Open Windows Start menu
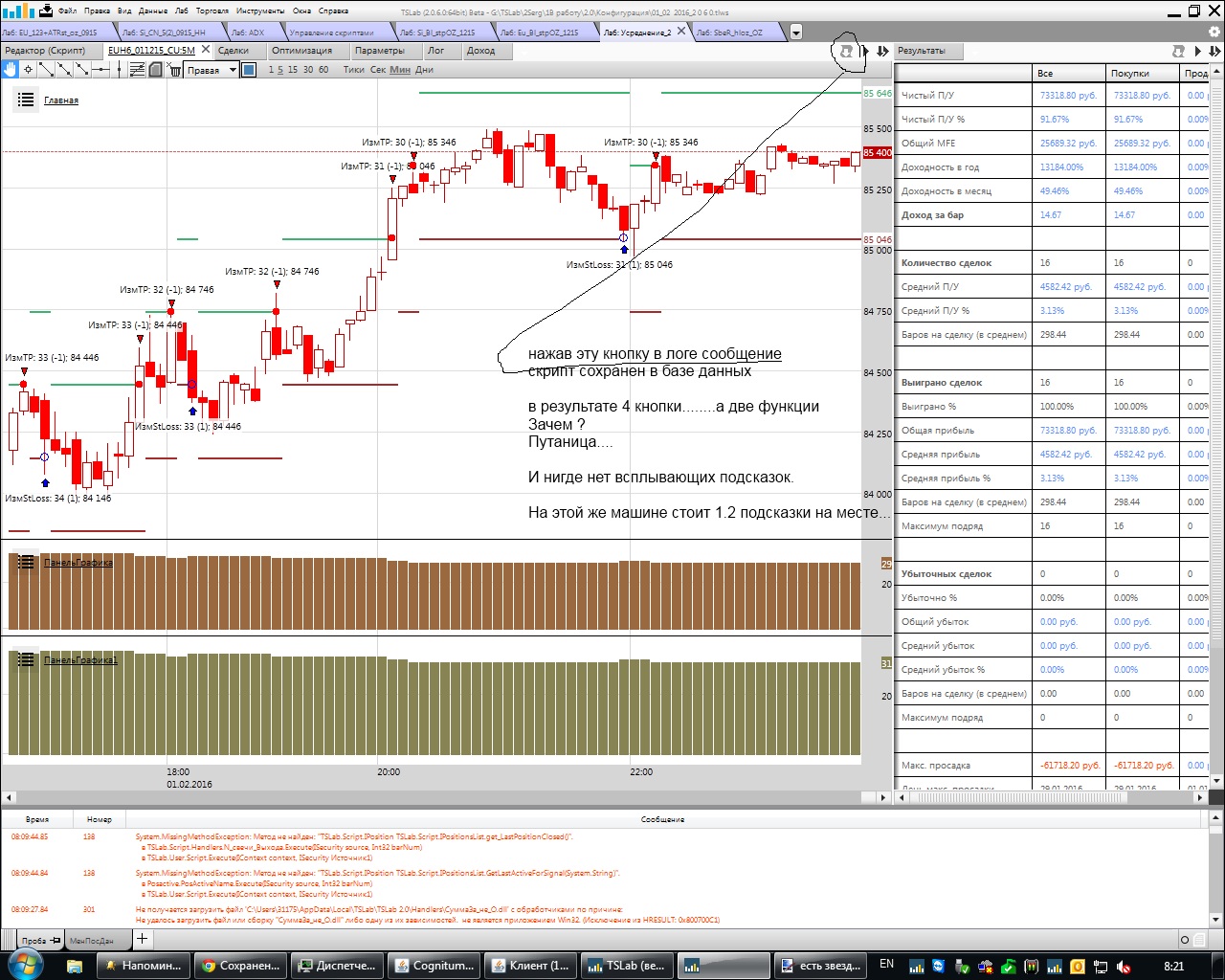 (x=25, y=964)
